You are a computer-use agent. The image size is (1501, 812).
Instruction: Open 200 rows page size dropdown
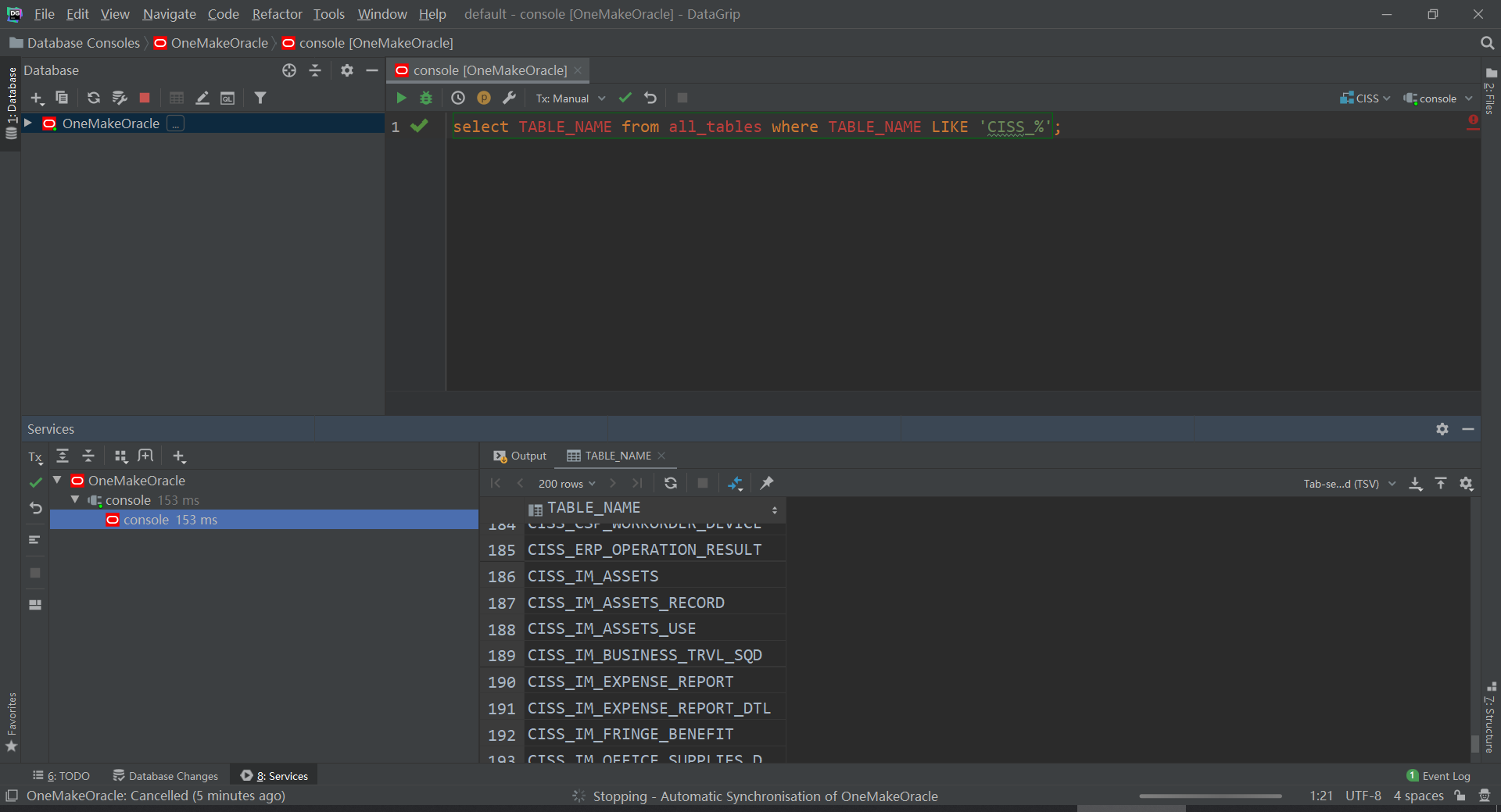567,484
